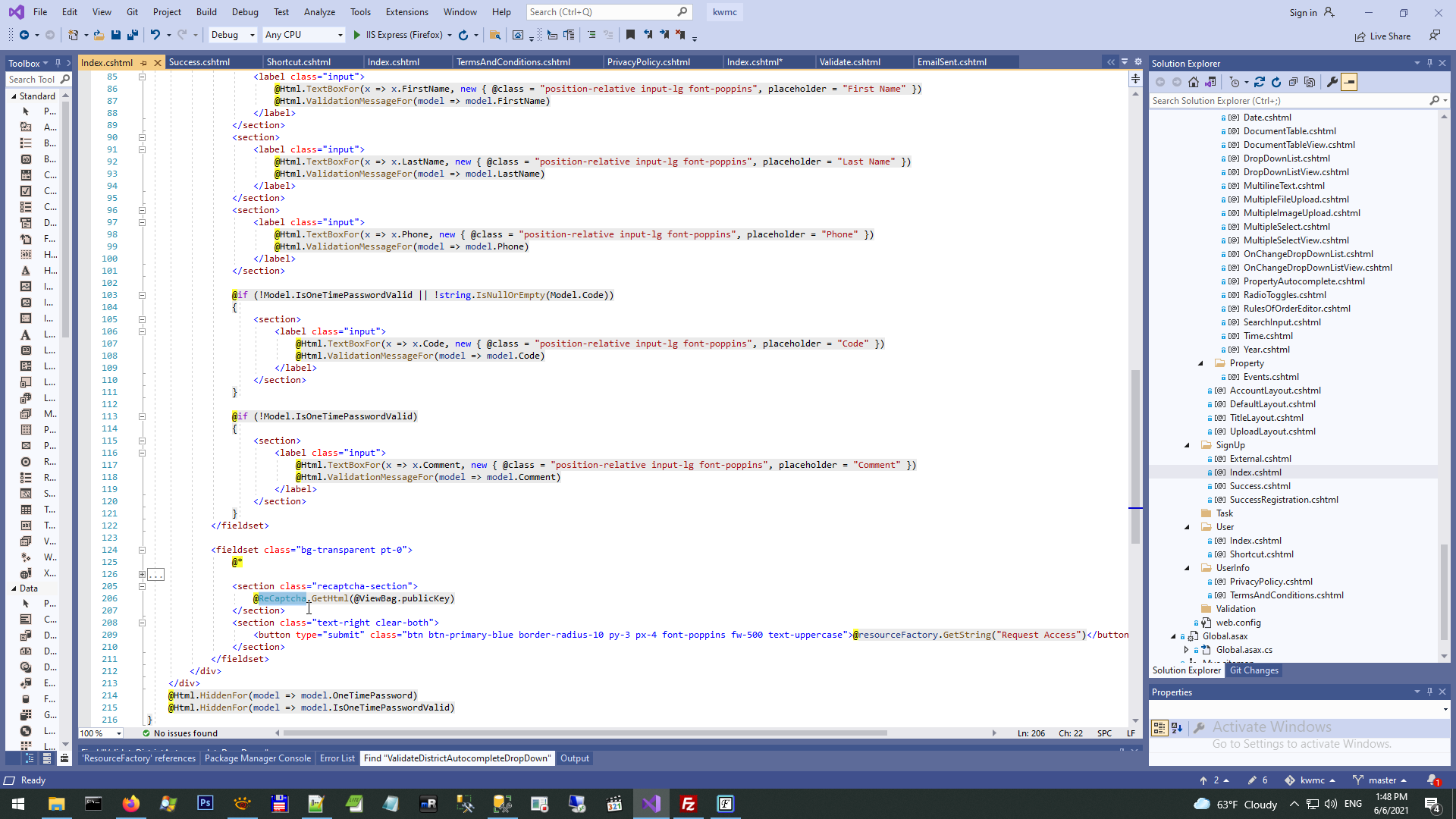
Task: Toggle the Categorized view in the Properties panel
Action: (x=1159, y=728)
